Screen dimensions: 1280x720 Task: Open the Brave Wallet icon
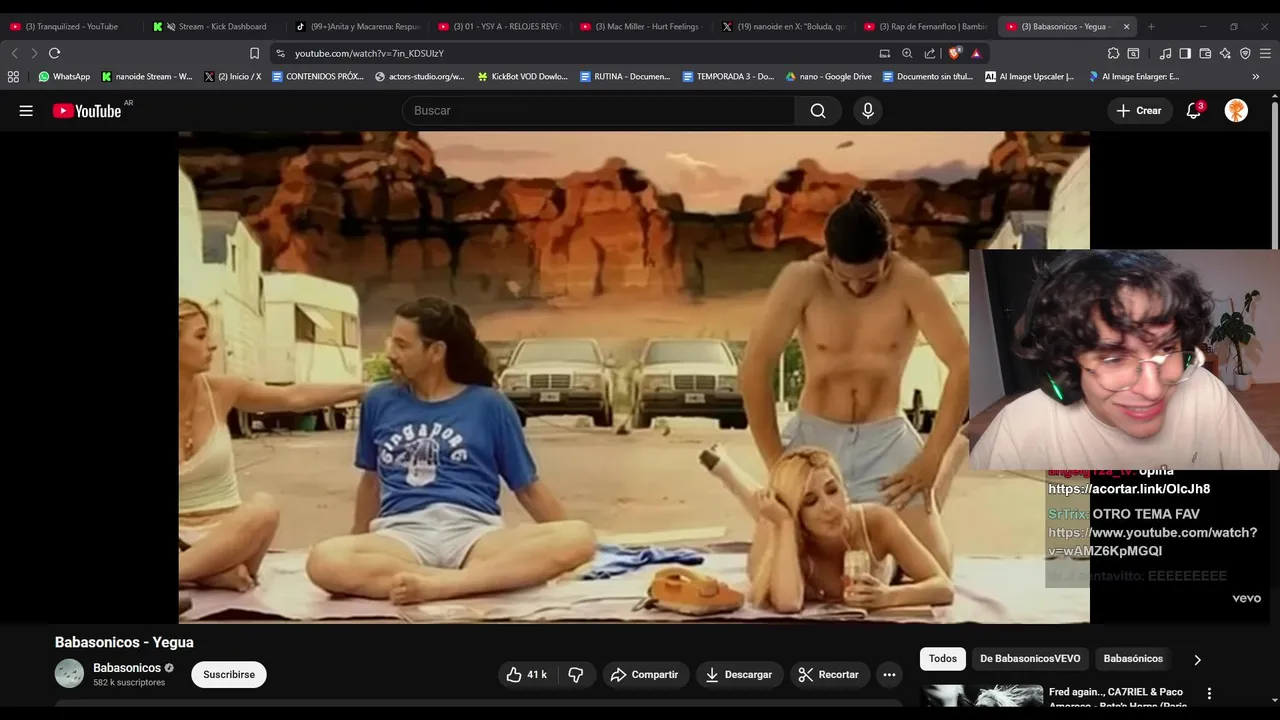[x=1205, y=53]
